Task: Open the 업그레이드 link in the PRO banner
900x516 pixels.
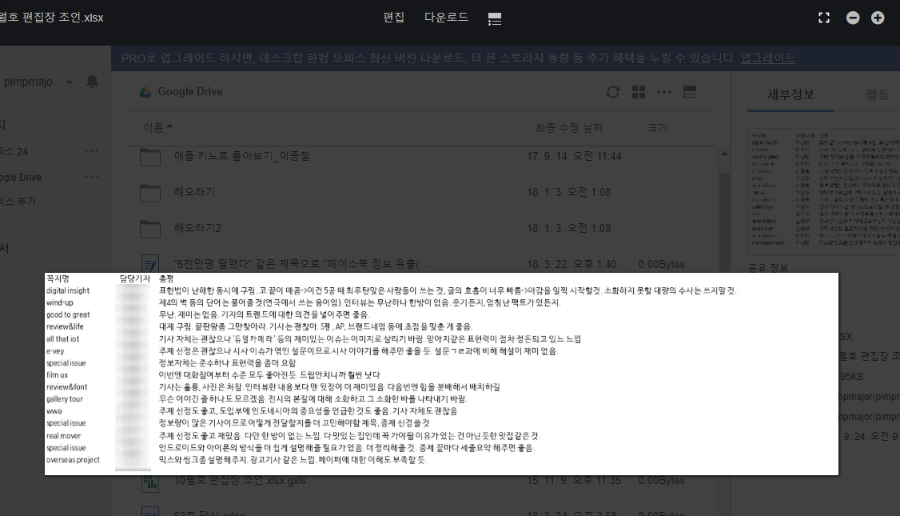Action: tap(767, 58)
